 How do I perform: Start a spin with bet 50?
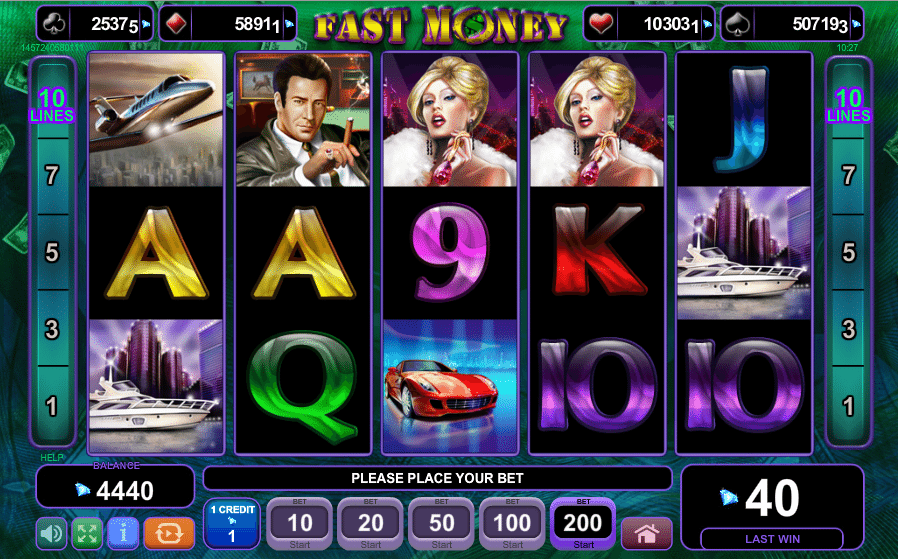coord(442,523)
